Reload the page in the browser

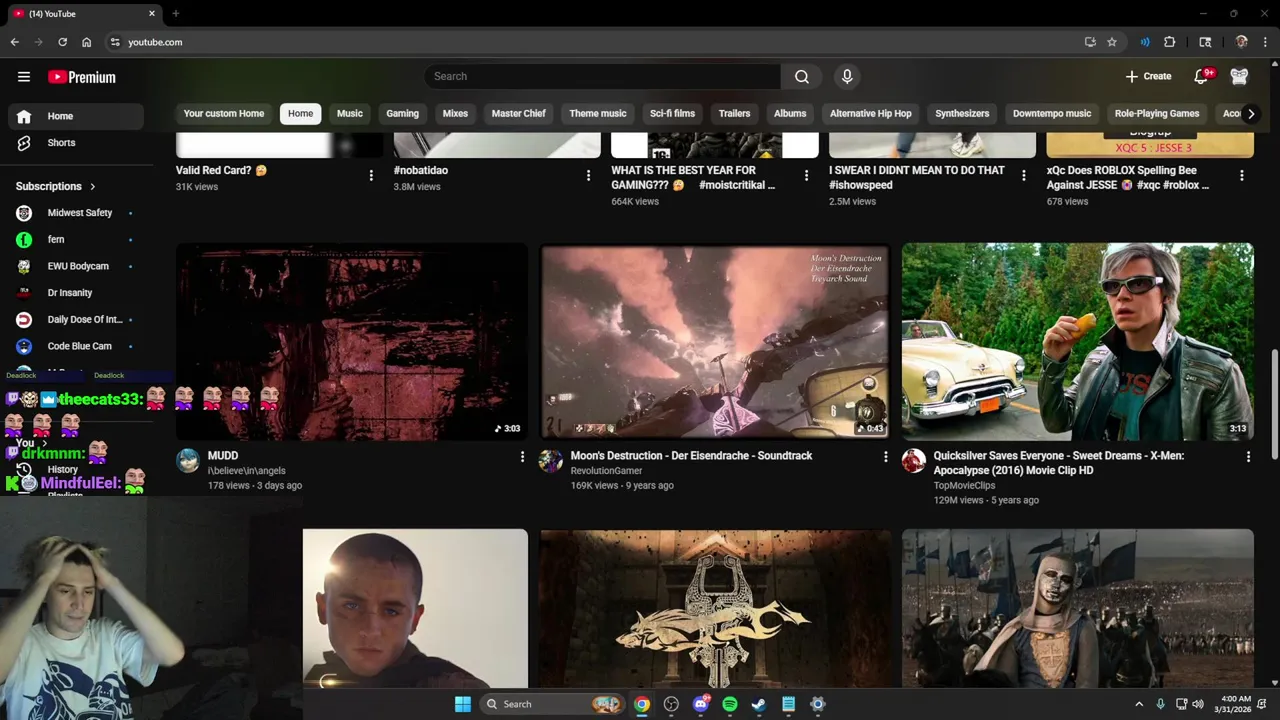point(62,42)
